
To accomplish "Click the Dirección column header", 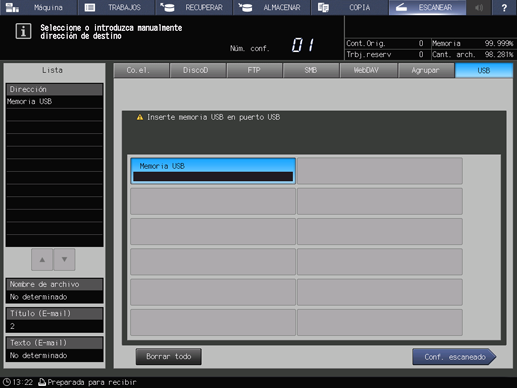I will click(x=54, y=89).
